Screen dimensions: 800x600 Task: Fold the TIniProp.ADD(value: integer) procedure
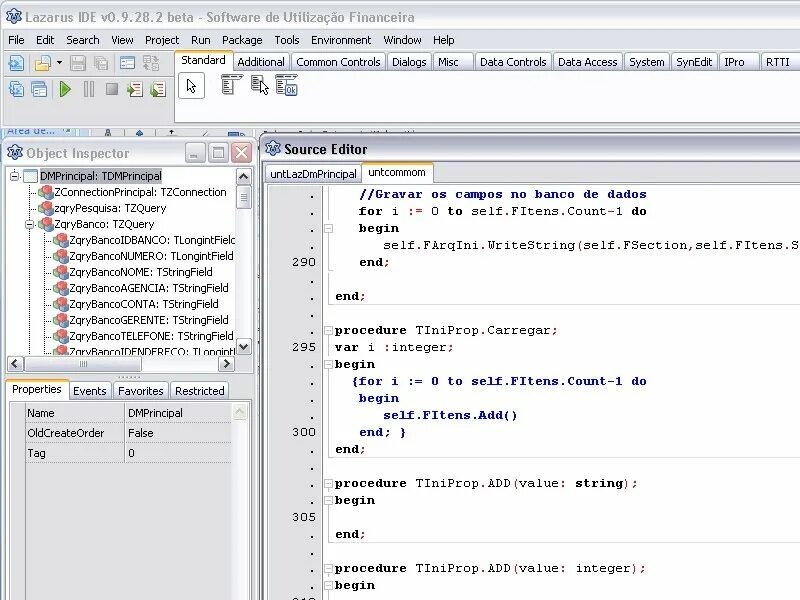click(x=329, y=568)
